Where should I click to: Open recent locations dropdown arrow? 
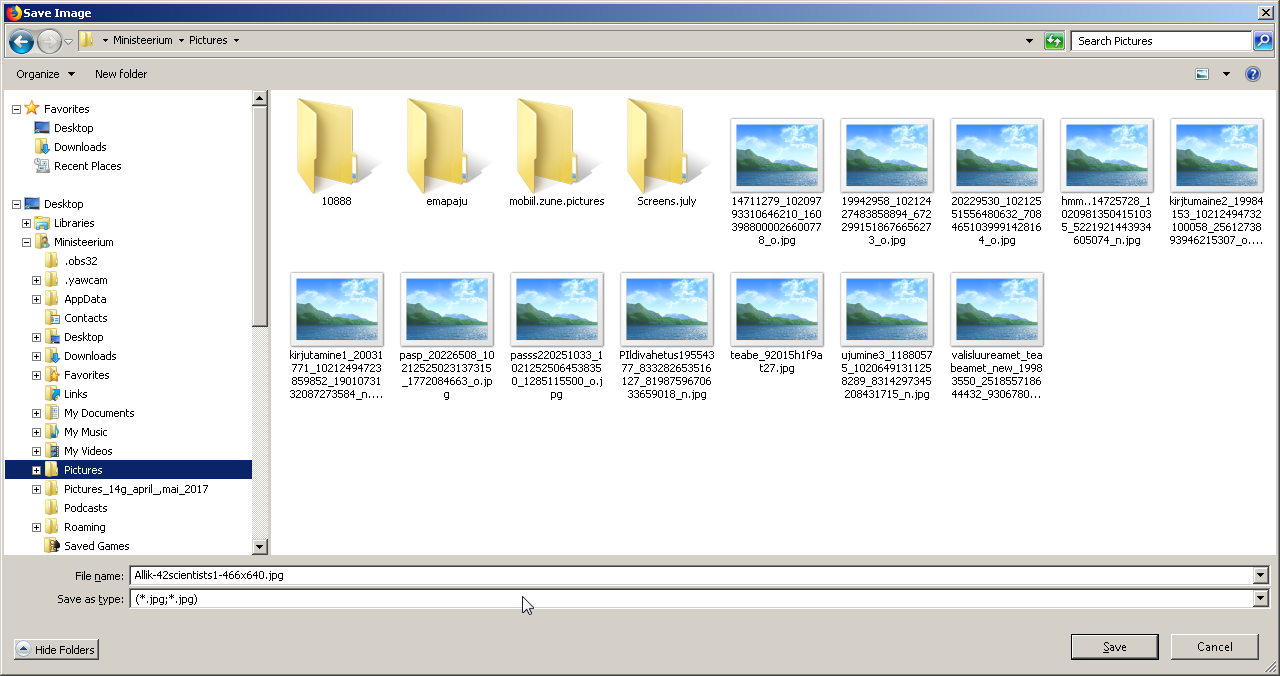click(69, 41)
